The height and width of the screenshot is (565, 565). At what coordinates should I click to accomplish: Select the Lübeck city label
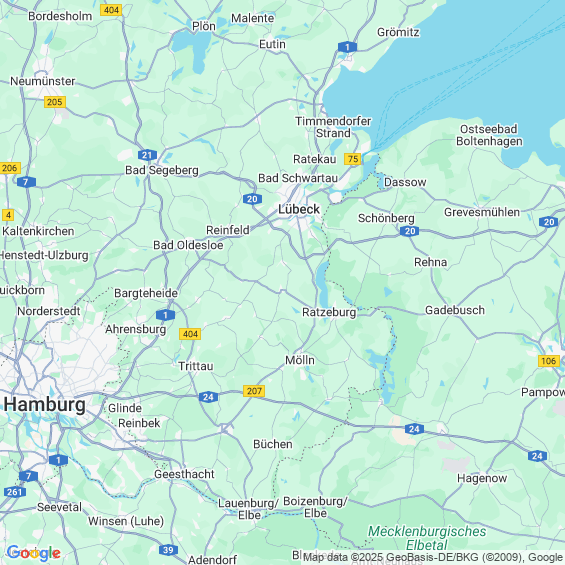[299, 209]
